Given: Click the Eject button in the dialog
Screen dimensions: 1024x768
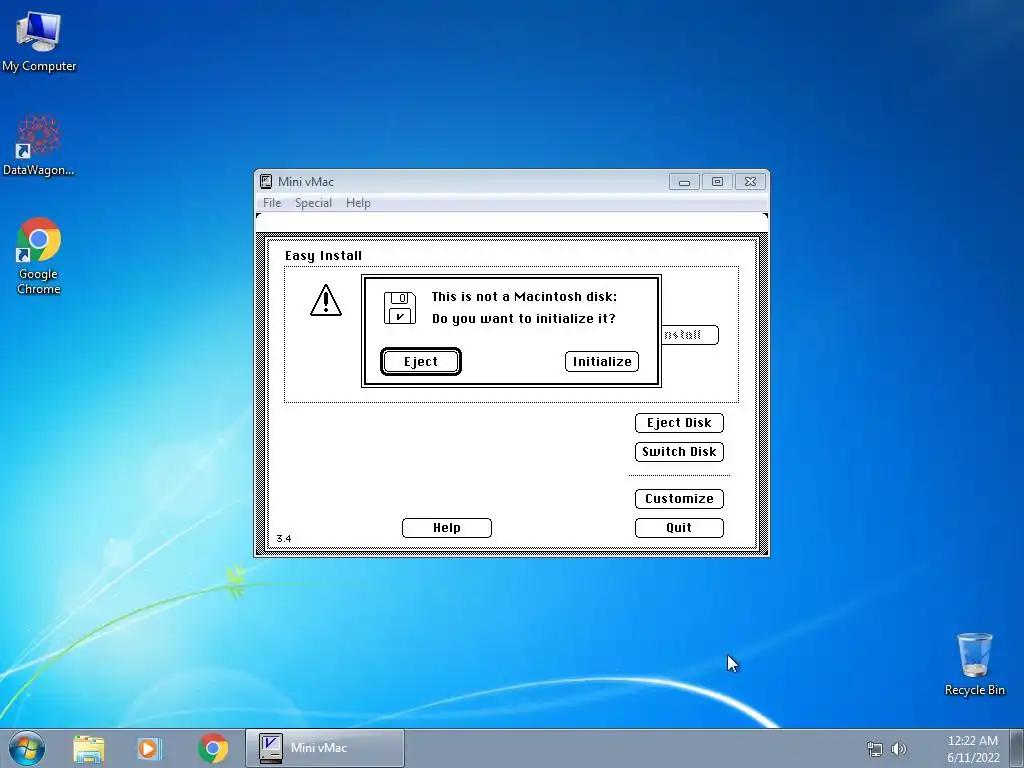Looking at the screenshot, I should click(421, 362).
